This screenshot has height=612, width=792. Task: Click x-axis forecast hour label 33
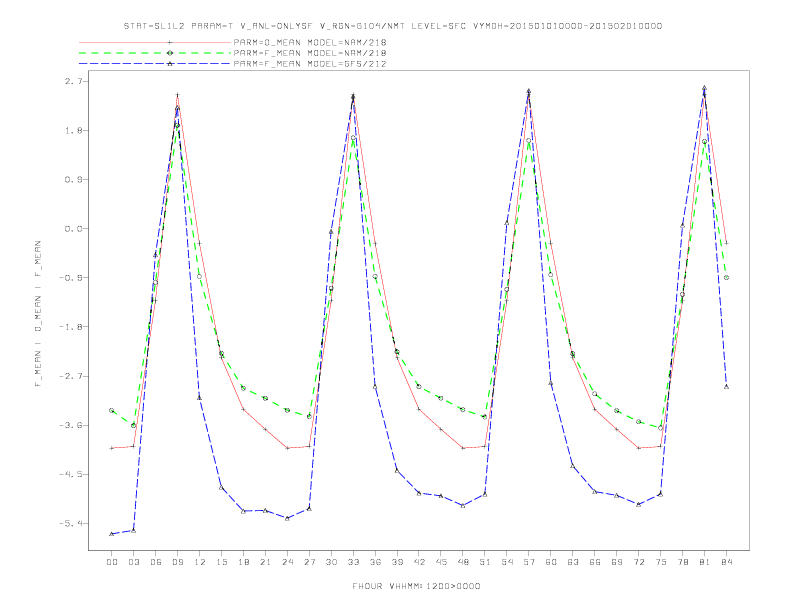[x=353, y=562]
